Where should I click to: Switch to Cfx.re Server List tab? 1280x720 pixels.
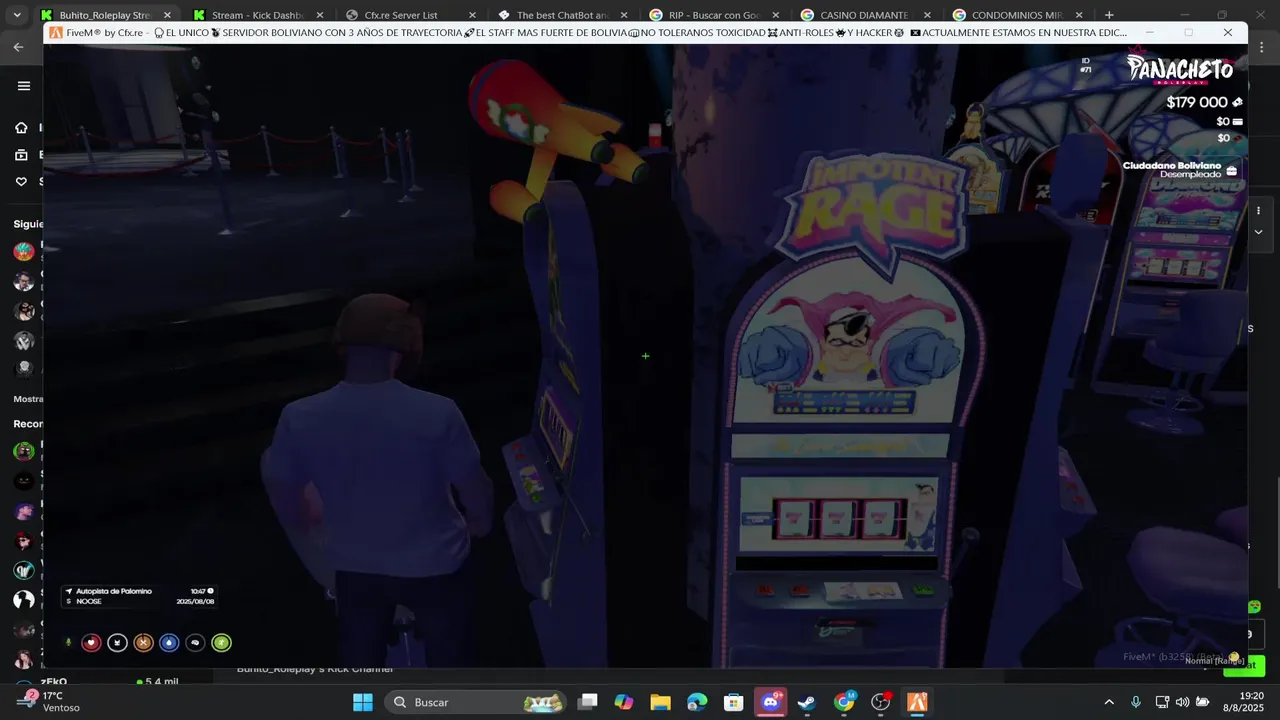coord(411,15)
